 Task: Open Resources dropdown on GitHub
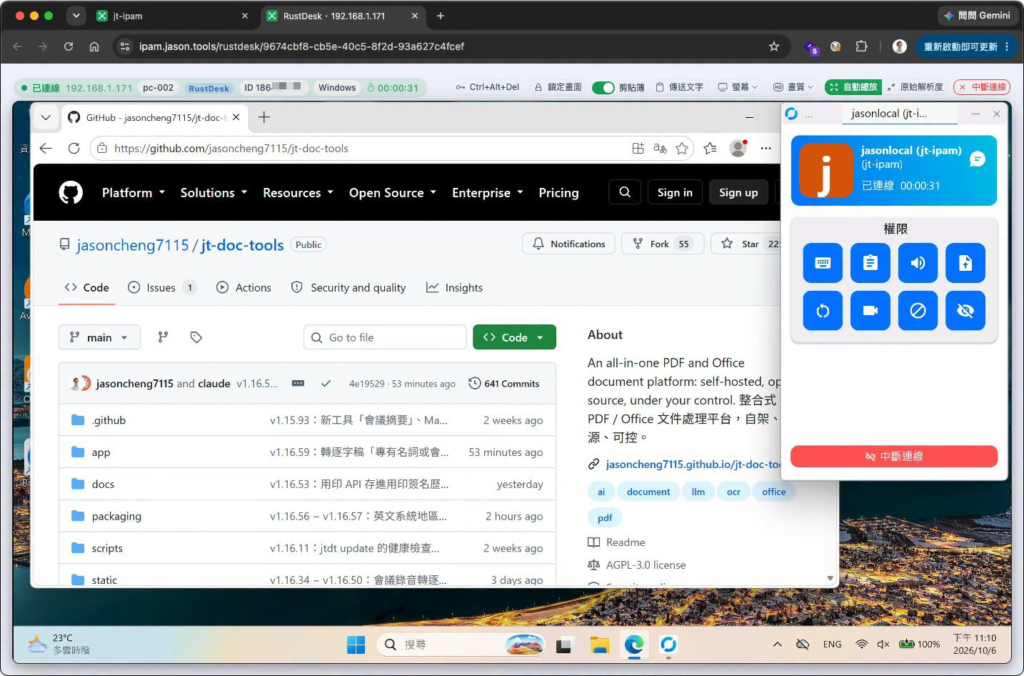298,193
